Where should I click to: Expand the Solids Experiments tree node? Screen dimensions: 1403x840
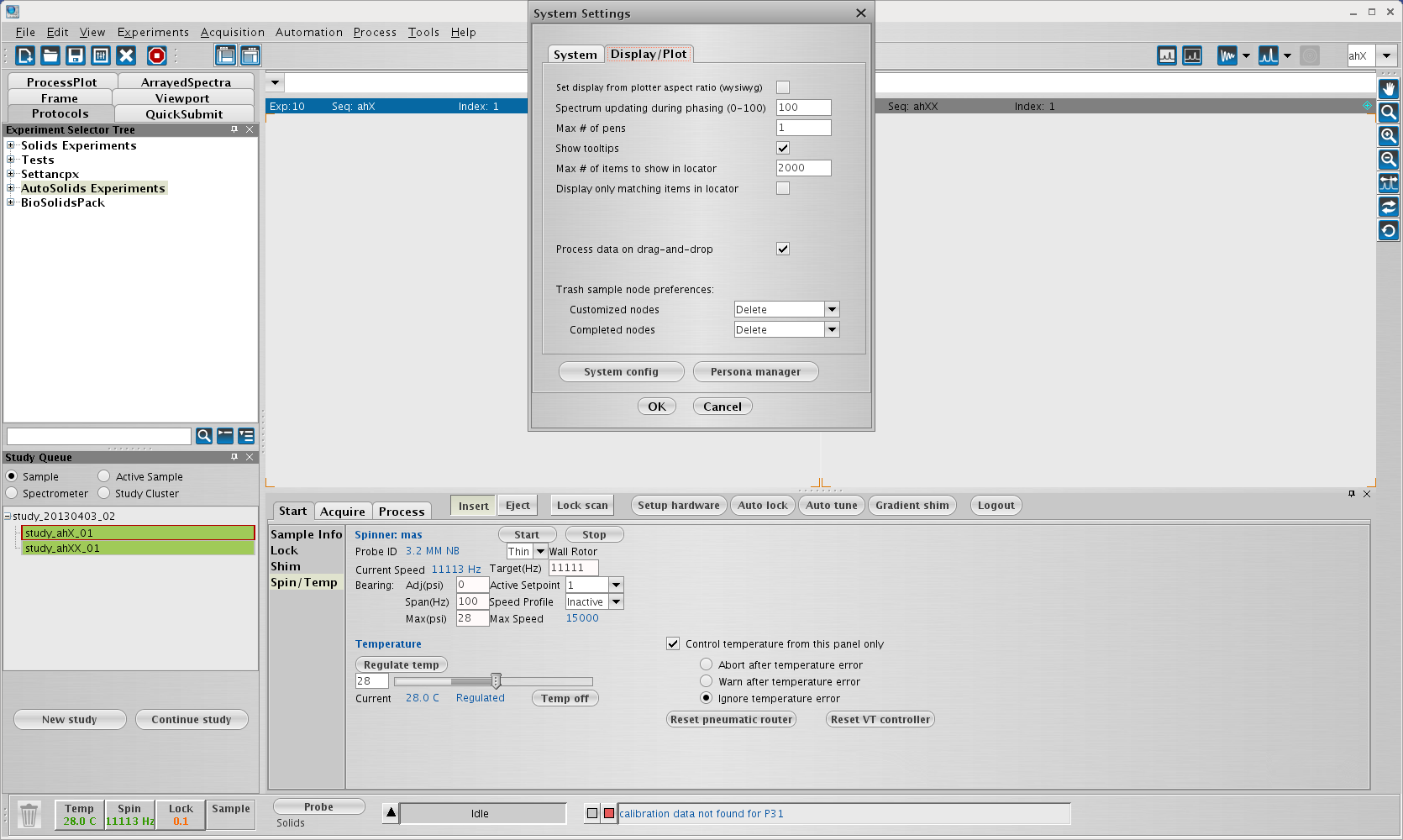click(x=11, y=145)
